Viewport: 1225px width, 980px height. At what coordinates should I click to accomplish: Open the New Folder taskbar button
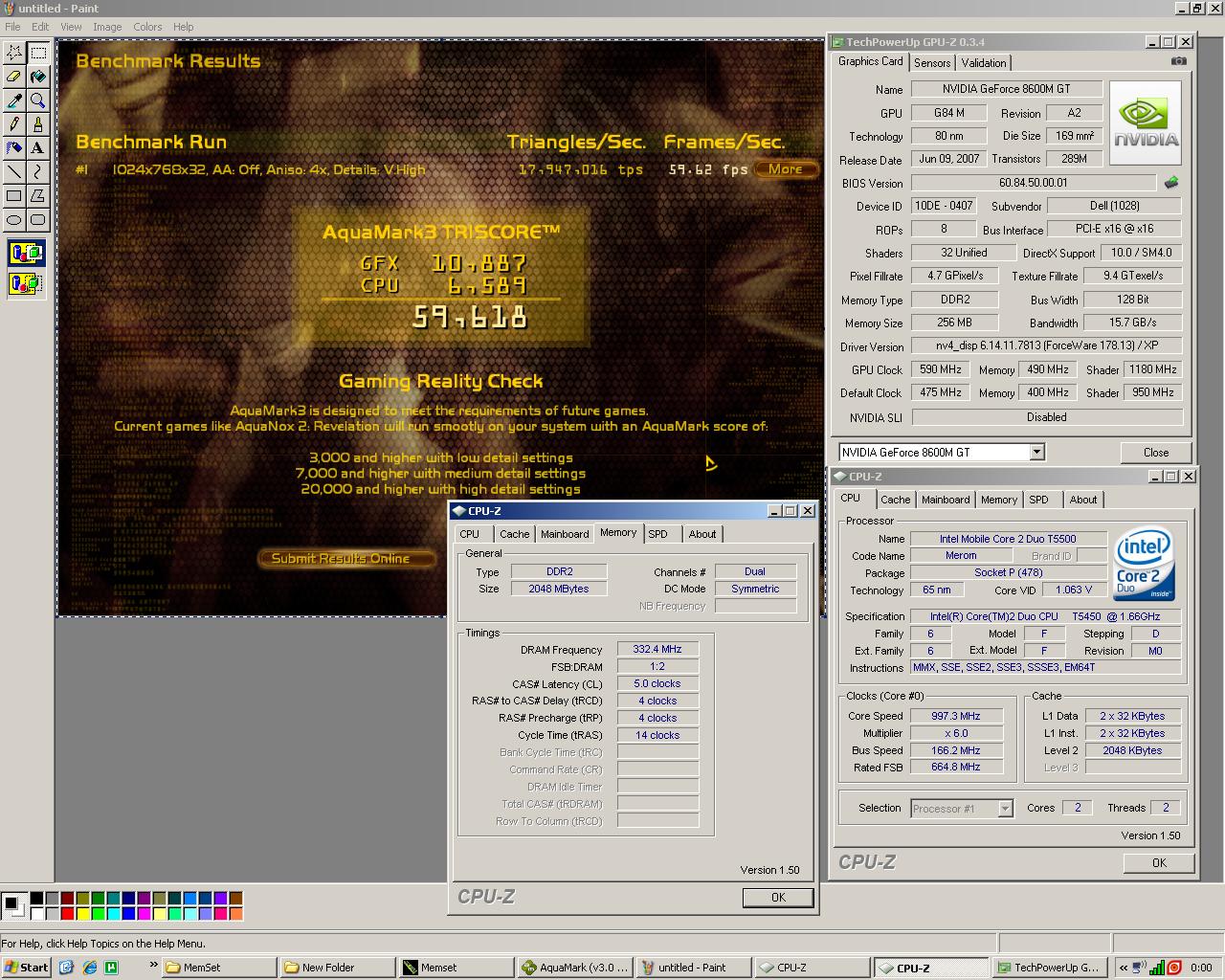[338, 968]
